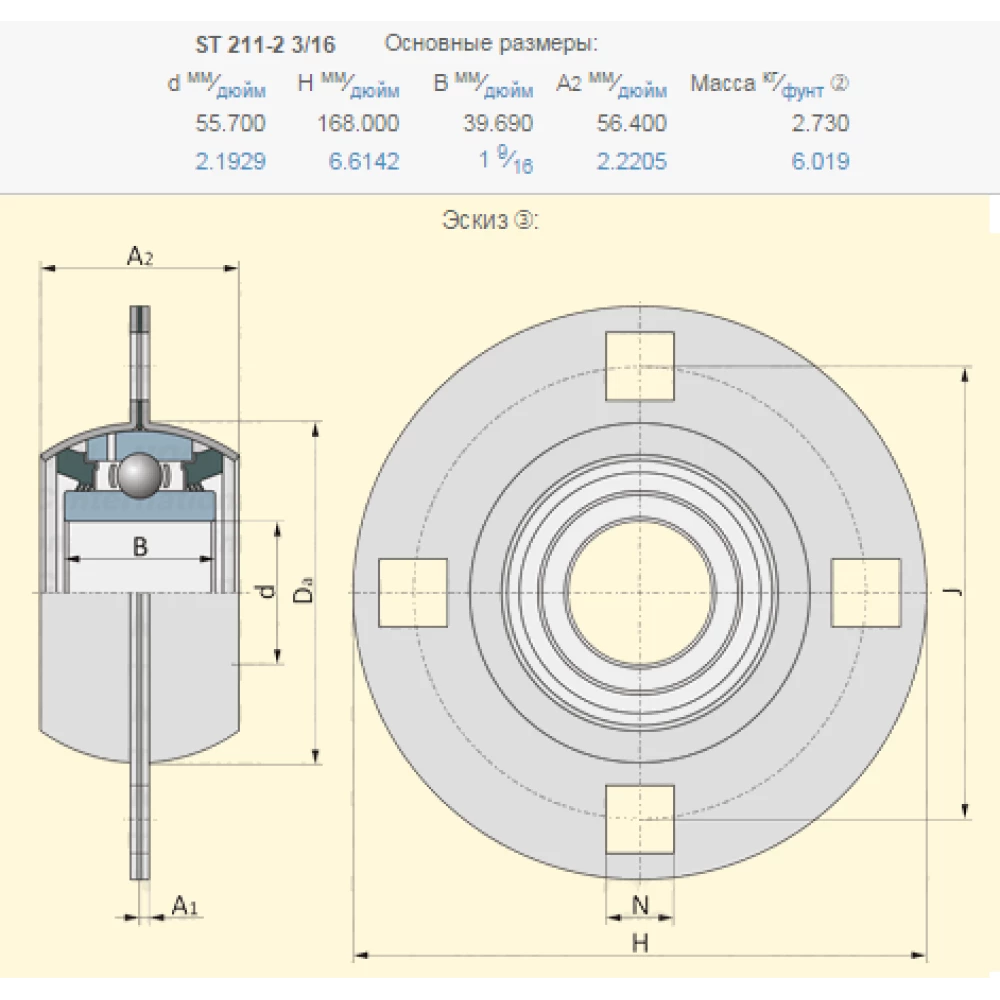1000x1000 pixels.
Task: Click the blue inch value 2.2205
Action: (x=631, y=162)
